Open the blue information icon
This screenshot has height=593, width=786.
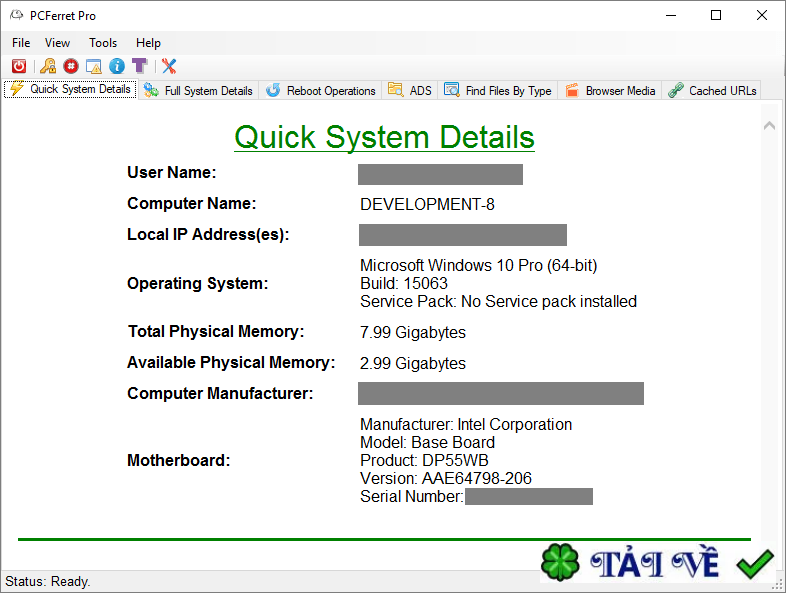(x=117, y=66)
